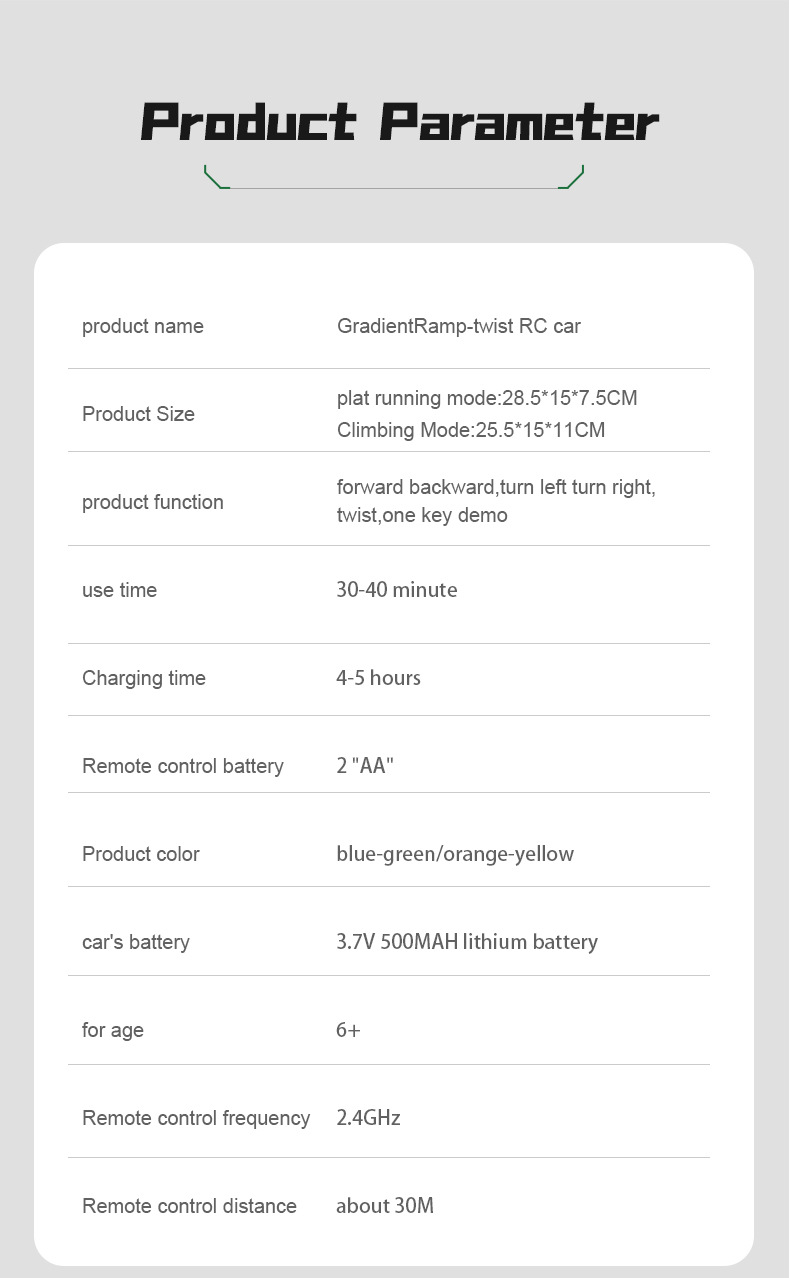Click the "Remote control distance" label
This screenshot has width=790, height=1278.
[189, 1206]
